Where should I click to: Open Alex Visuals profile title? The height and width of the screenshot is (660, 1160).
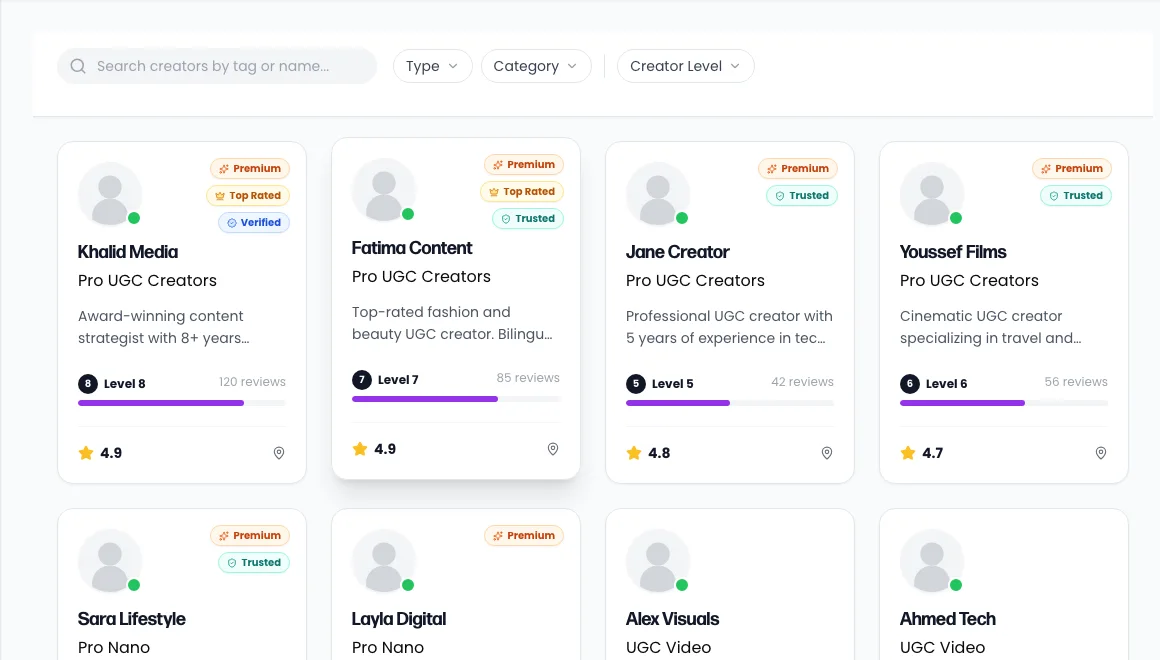point(672,619)
